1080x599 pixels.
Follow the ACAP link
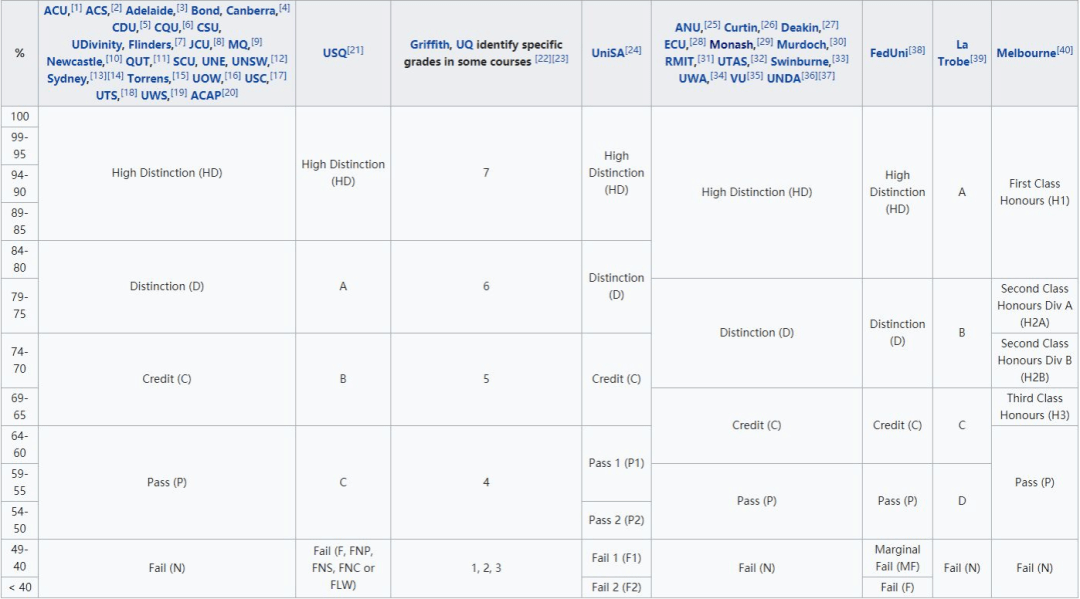[x=205, y=95]
